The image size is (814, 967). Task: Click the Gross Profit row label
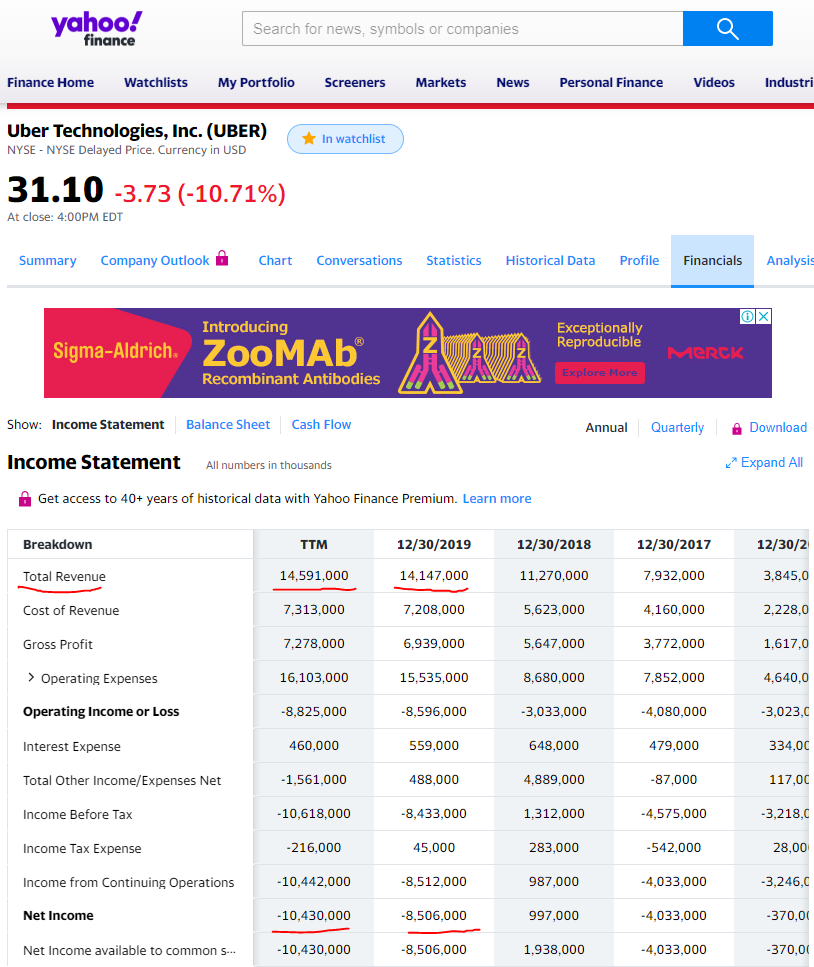(x=58, y=644)
